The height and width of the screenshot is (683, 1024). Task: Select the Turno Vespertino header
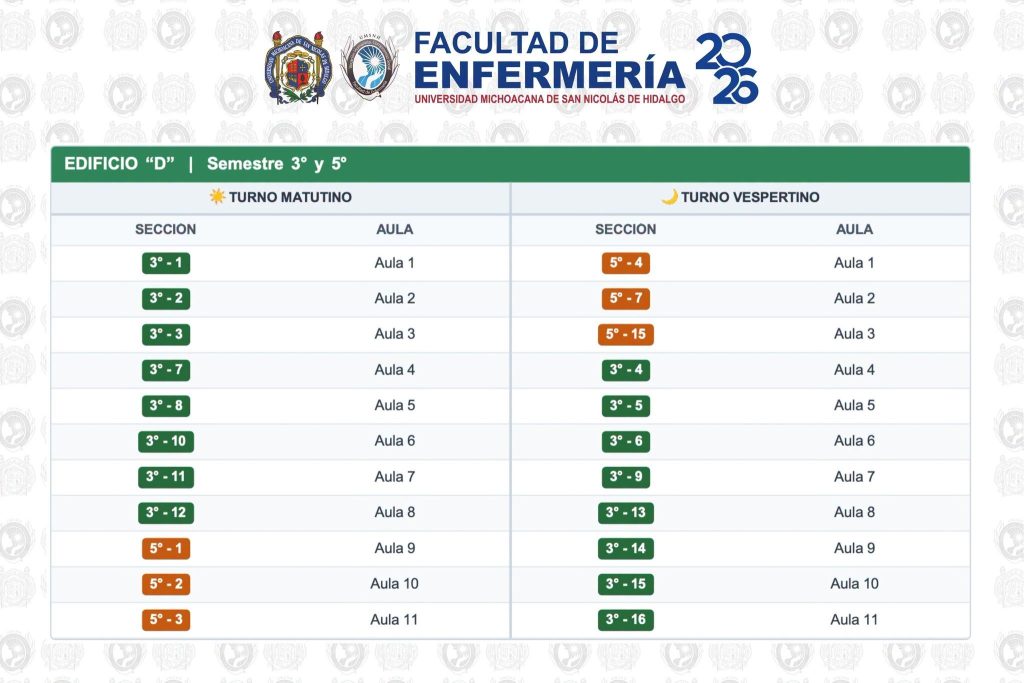741,197
